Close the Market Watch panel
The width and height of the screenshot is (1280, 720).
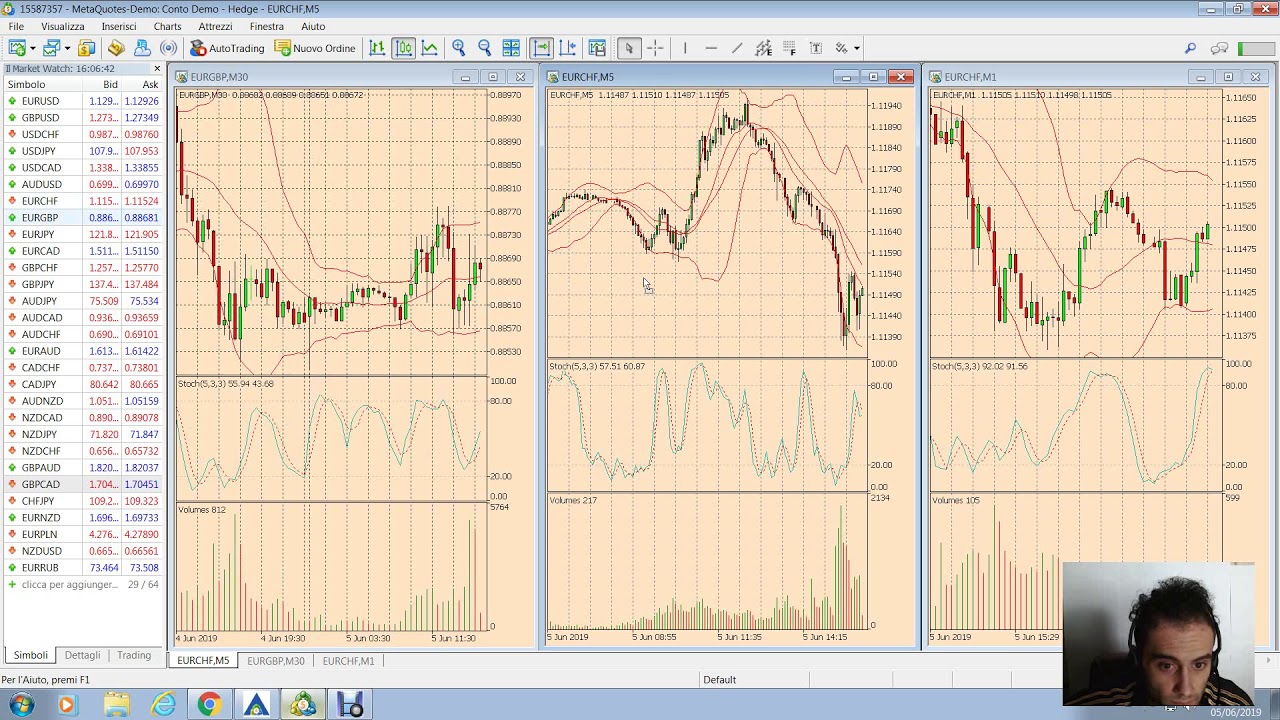pos(157,68)
